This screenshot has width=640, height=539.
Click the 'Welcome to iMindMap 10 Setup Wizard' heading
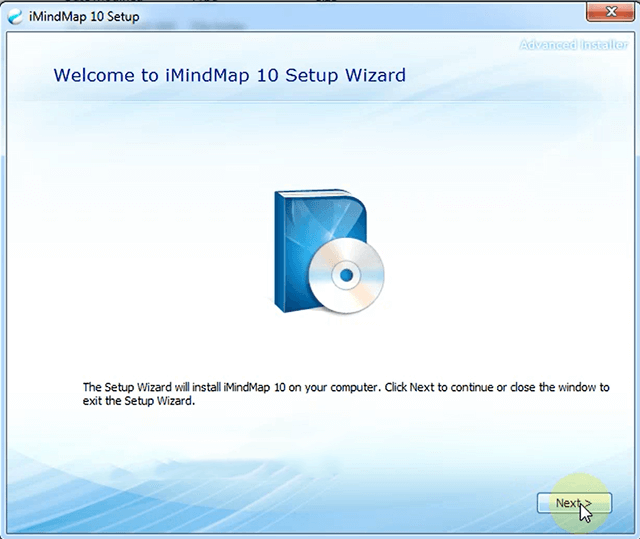click(x=229, y=75)
